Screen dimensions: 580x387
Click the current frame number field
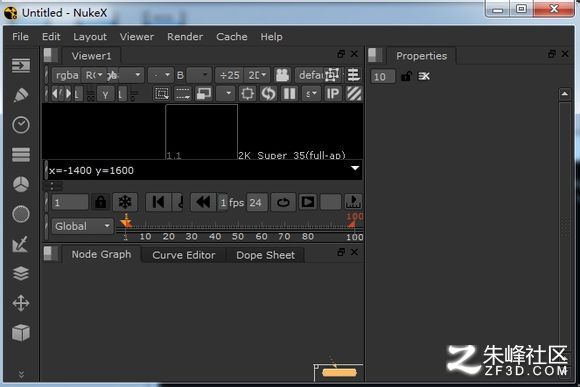tap(70, 202)
